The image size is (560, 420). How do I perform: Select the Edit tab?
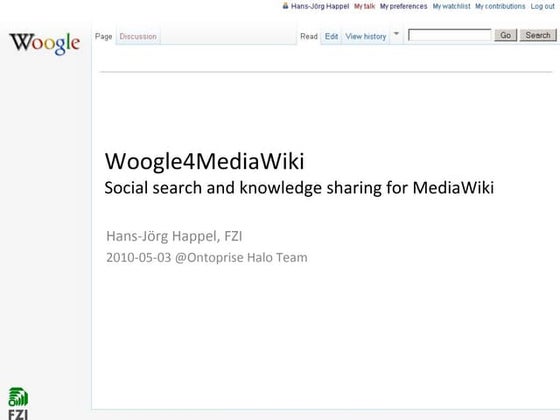coord(331,36)
